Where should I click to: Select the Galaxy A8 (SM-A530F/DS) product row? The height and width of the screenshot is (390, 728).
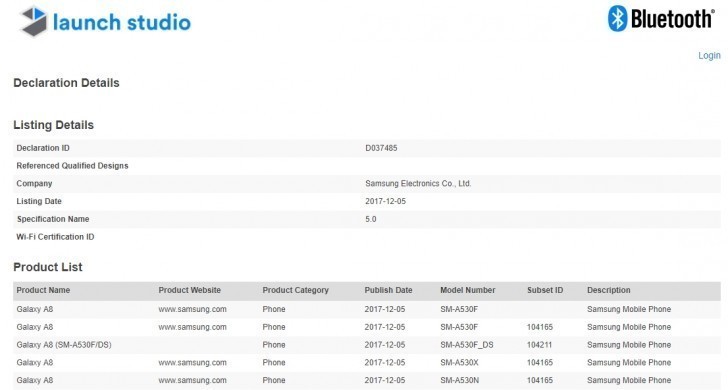[x=367, y=345]
